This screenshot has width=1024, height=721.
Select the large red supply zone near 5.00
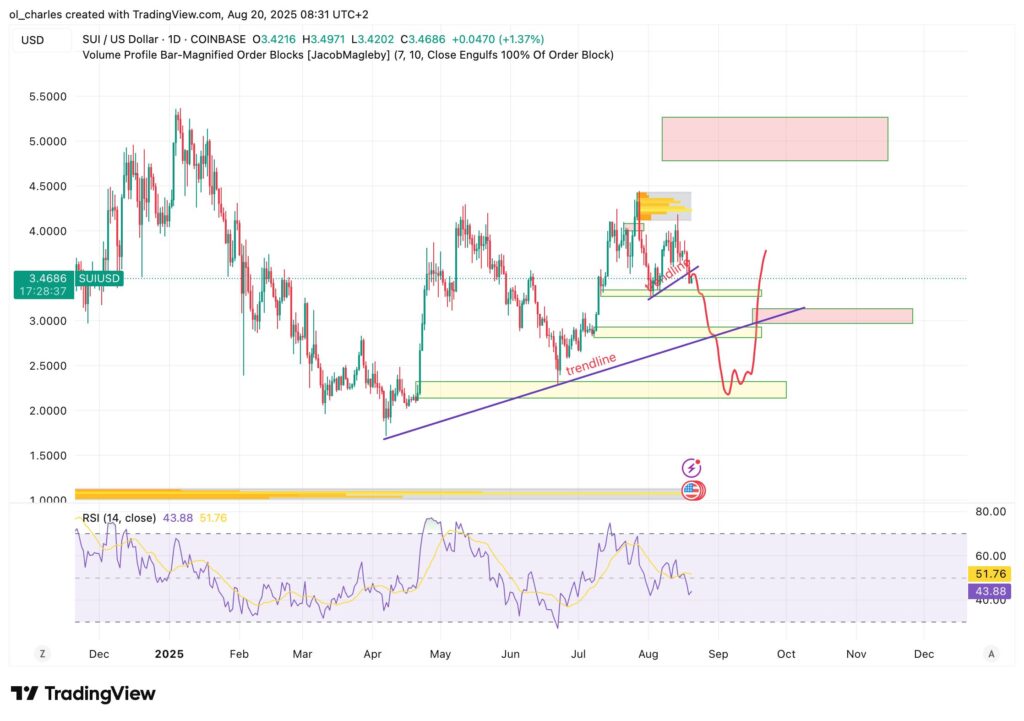(x=774, y=139)
